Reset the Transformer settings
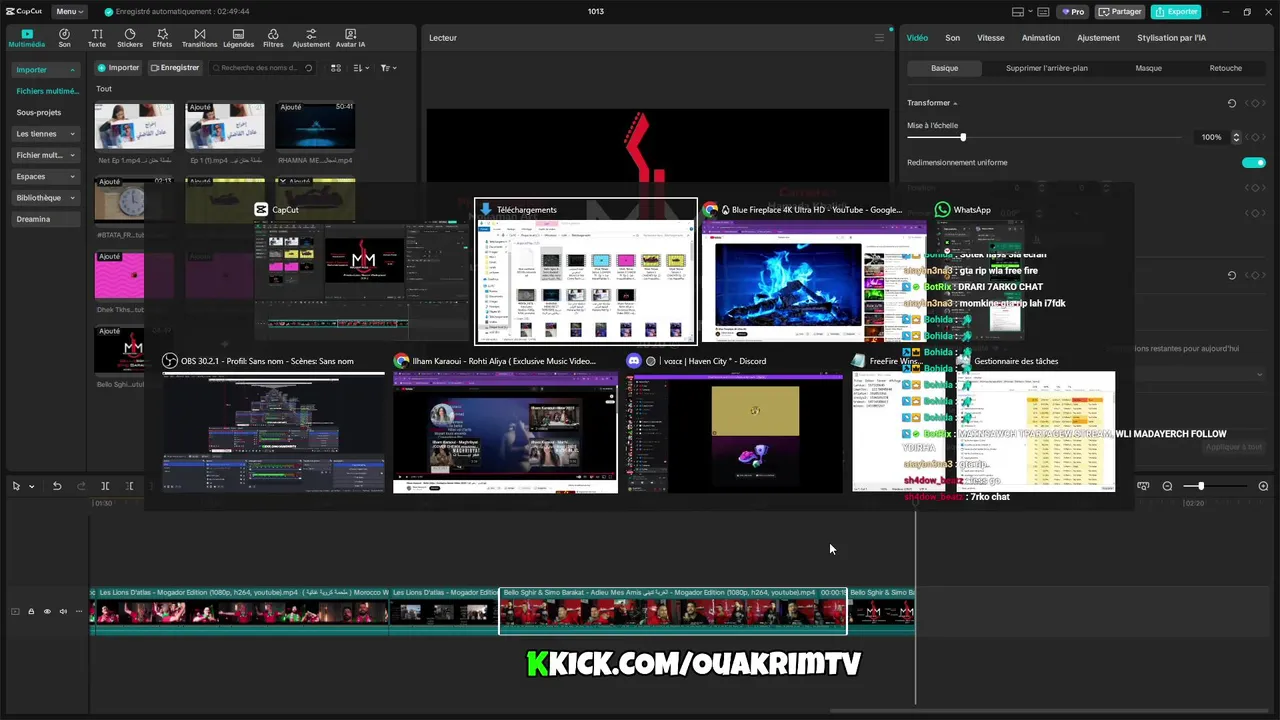1280x720 pixels. pos(1232,103)
